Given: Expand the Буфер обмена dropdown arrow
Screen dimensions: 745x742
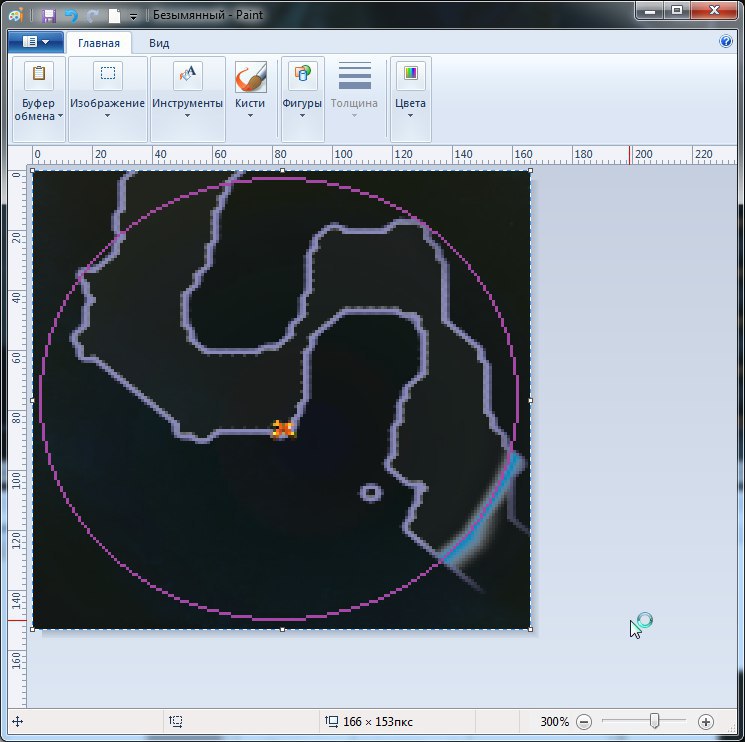Looking at the screenshot, I should pos(60,115).
